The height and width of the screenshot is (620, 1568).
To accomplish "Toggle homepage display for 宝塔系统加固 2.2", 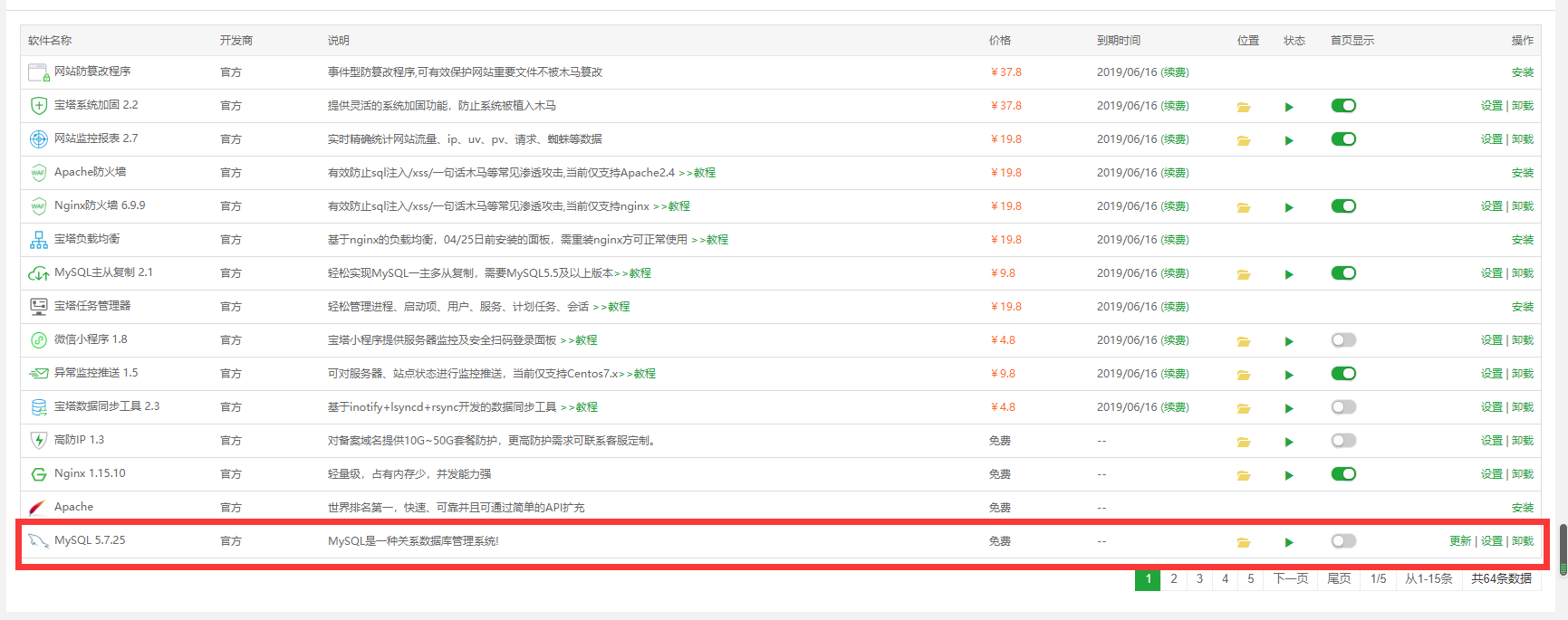I will coord(1343,106).
